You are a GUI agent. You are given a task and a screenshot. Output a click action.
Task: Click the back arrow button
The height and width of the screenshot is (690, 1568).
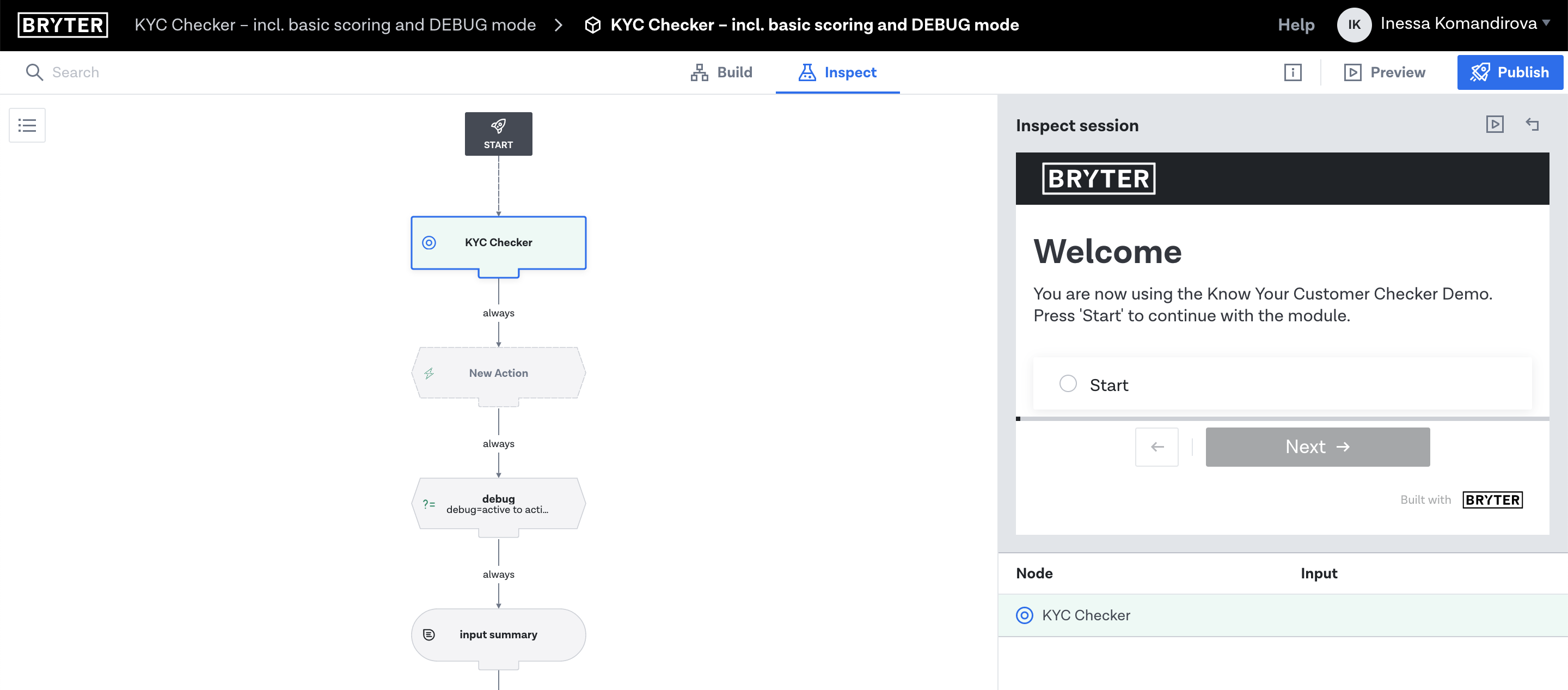[x=1156, y=447]
